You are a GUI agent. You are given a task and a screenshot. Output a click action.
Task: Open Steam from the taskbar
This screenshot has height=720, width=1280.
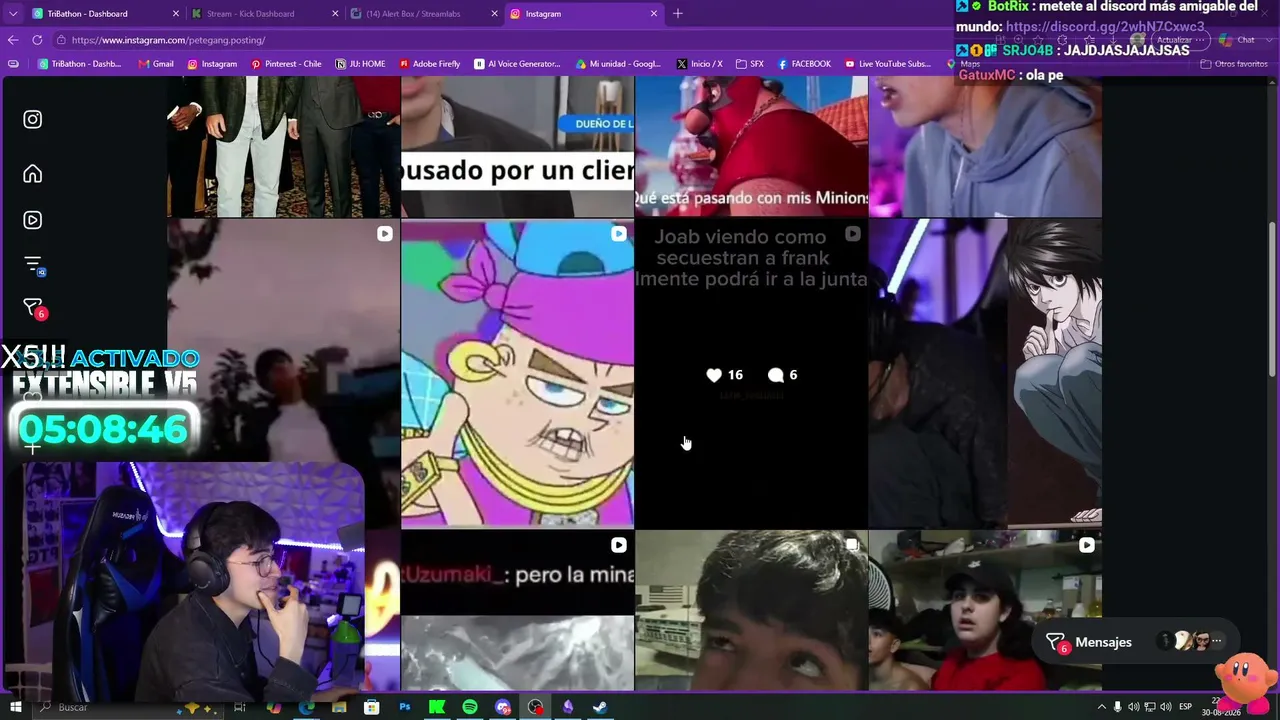pos(600,707)
